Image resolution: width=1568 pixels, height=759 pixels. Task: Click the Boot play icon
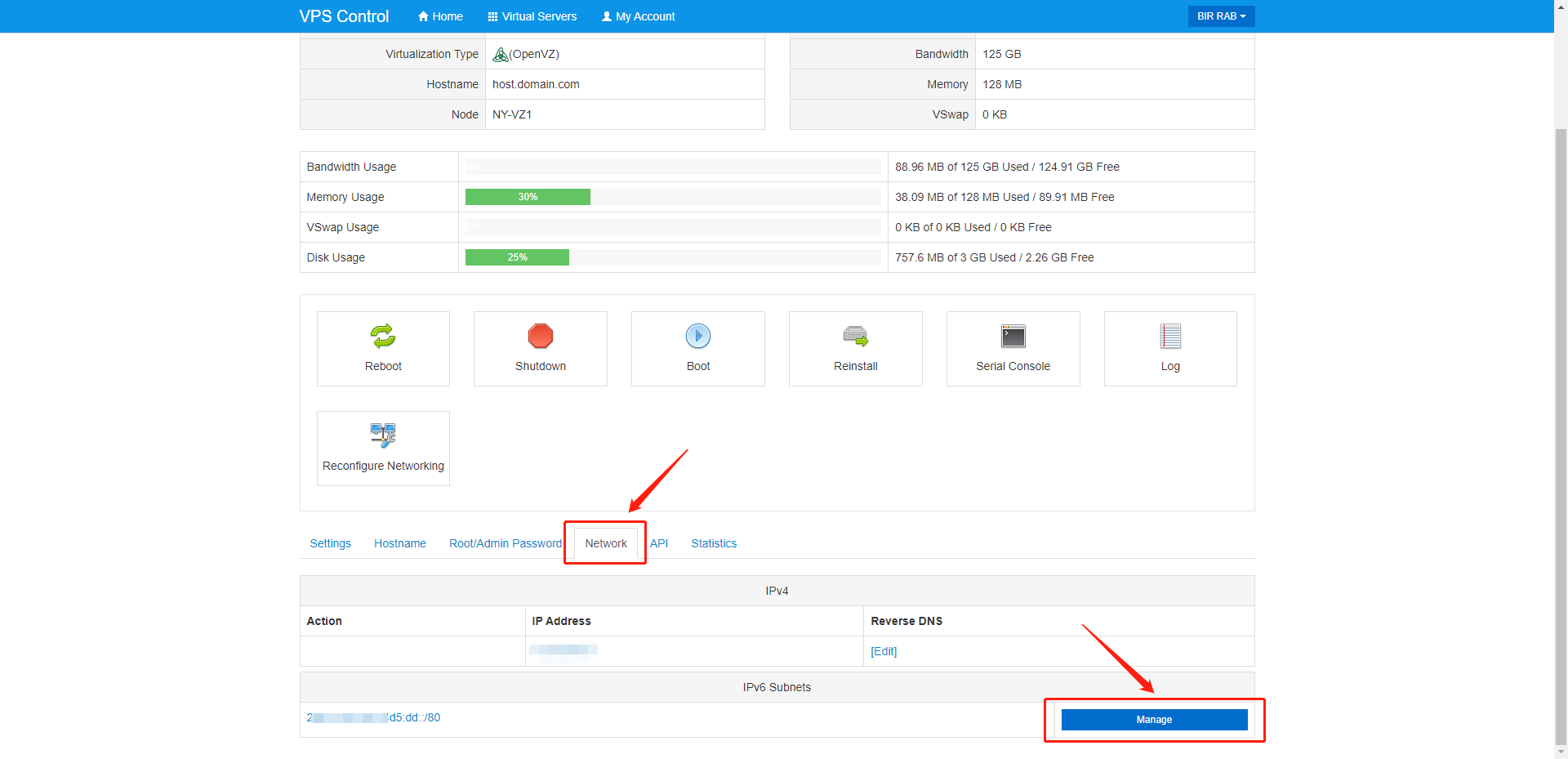[x=698, y=336]
